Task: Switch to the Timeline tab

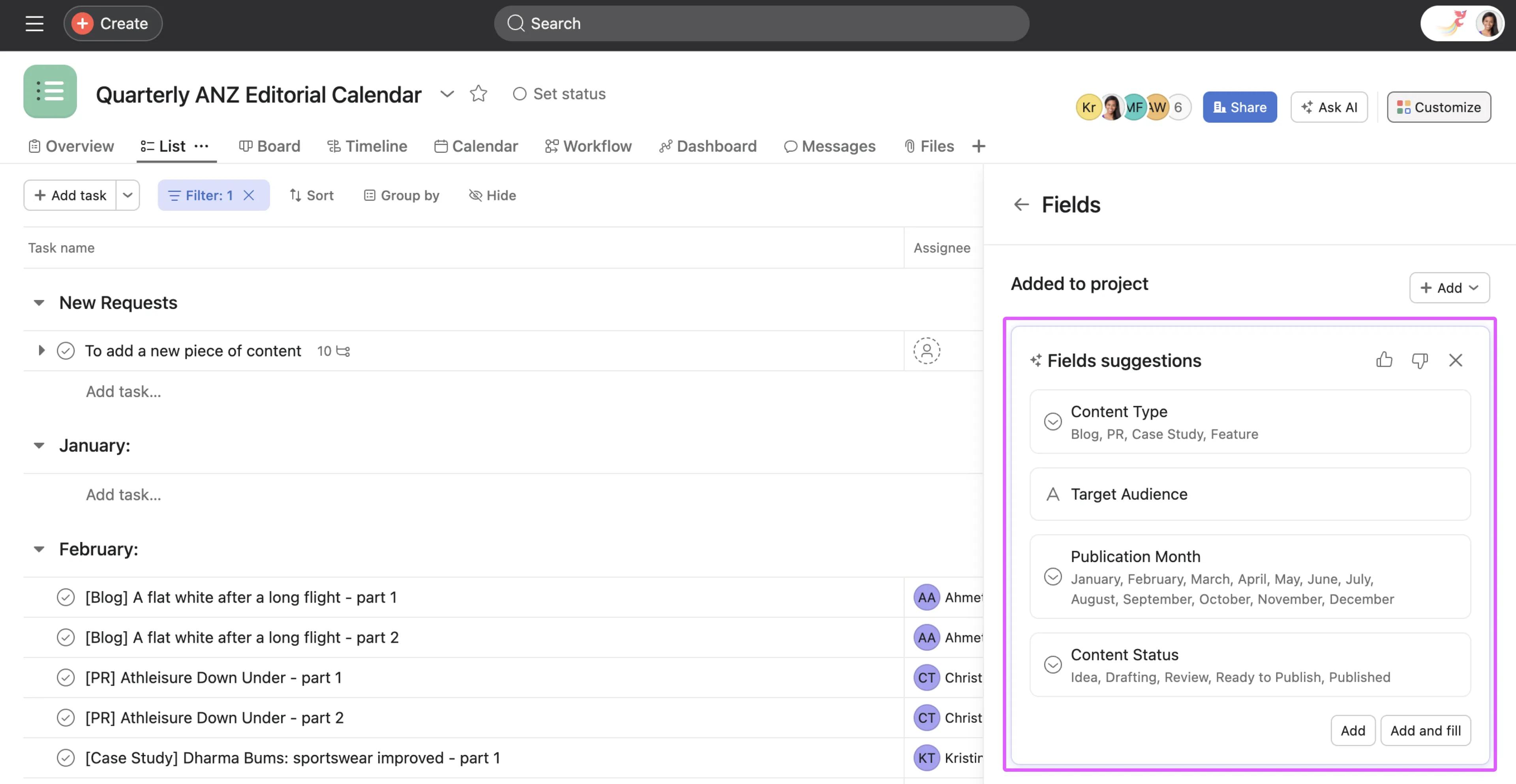Action: 367,146
